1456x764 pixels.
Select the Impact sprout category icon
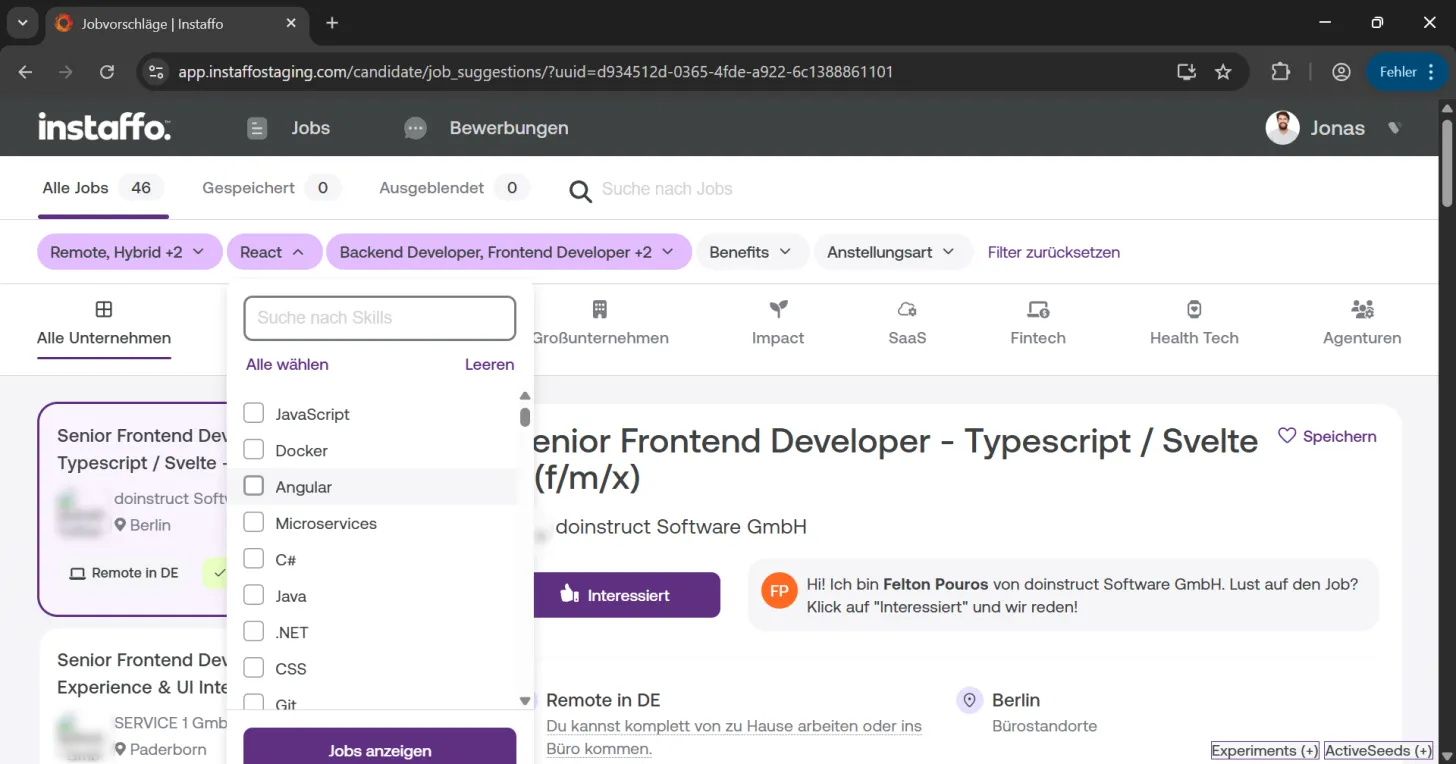pos(778,309)
